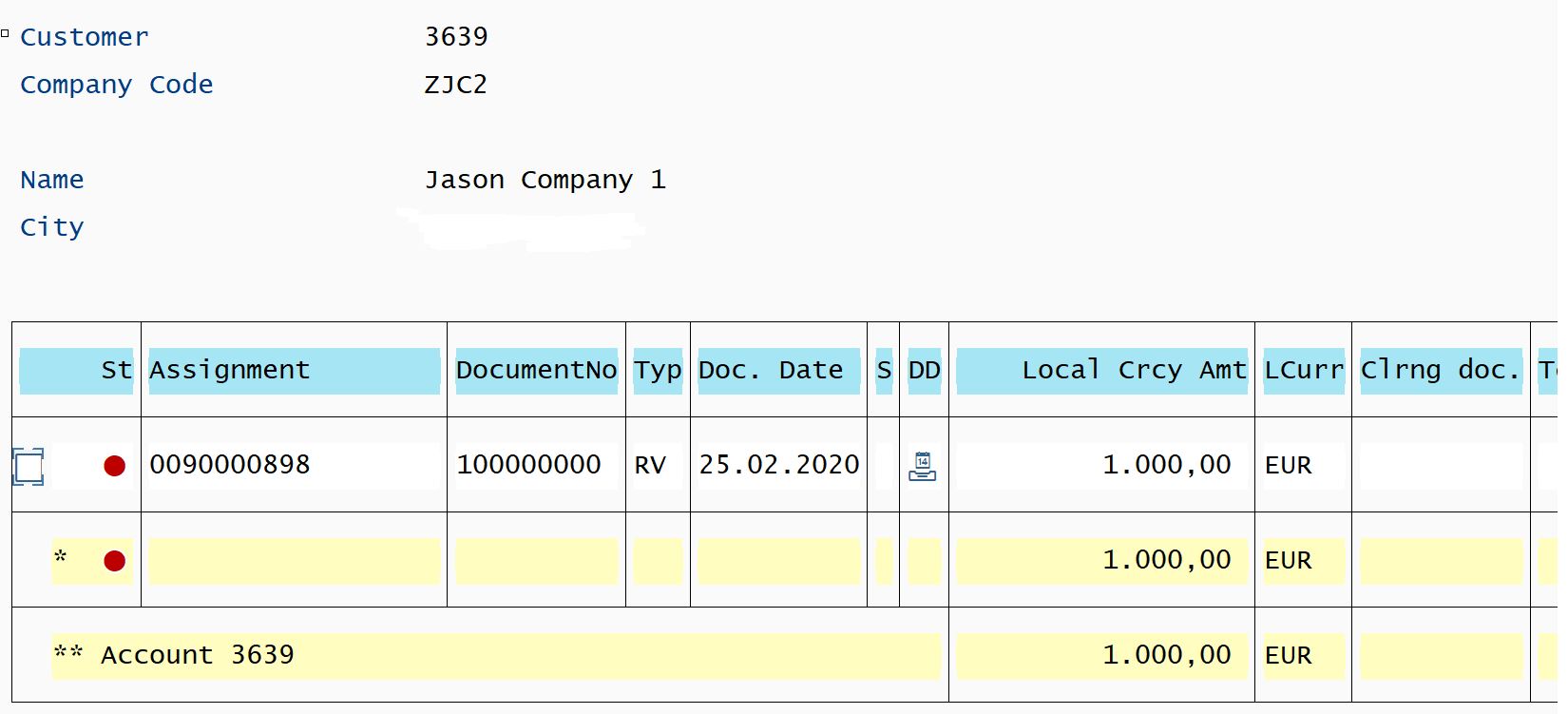This screenshot has width=1568, height=714.
Task: Click the 1.000,00 total for Account 3639
Action: click(1167, 655)
